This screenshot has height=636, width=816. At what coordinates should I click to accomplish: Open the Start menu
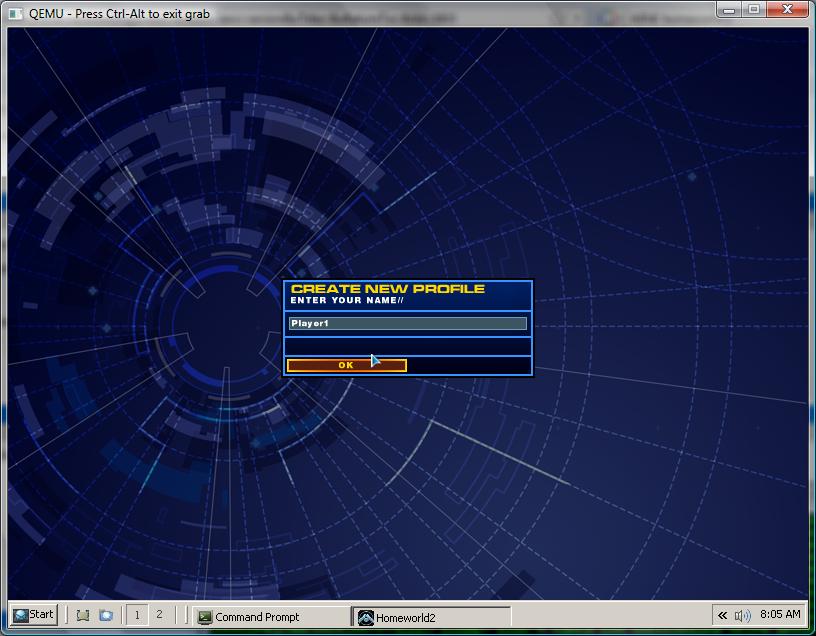[33, 615]
